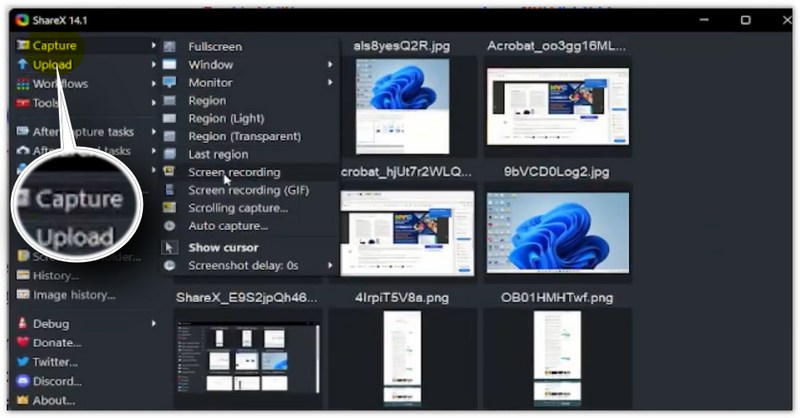Open History window
This screenshot has height=418, width=800.
click(56, 276)
